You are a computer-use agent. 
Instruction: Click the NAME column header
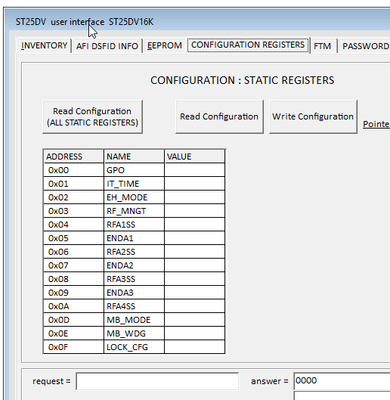tap(134, 156)
